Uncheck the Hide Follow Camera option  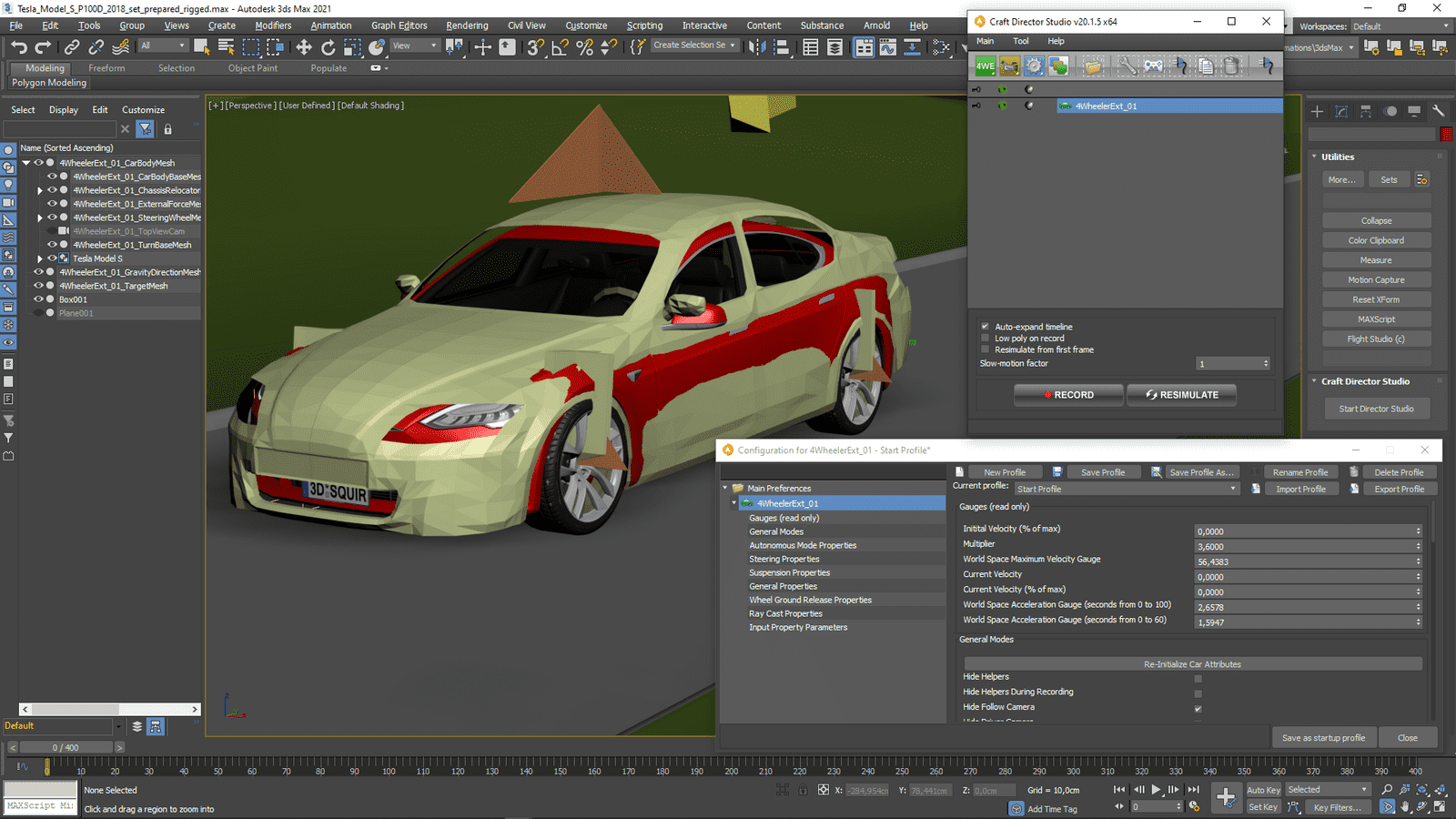pyautogui.click(x=1198, y=708)
